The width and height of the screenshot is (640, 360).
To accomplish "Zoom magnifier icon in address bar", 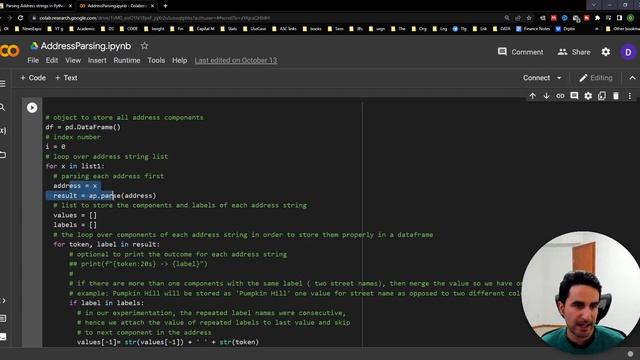I will [507, 18].
